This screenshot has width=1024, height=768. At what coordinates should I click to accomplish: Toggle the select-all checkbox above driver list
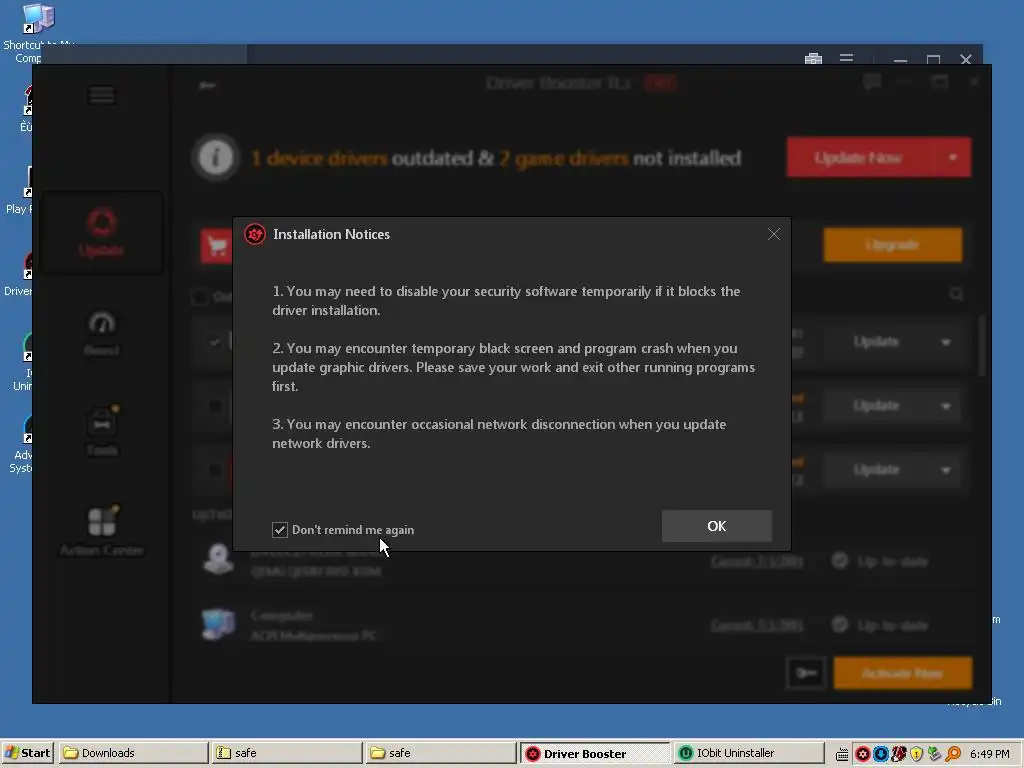point(200,296)
